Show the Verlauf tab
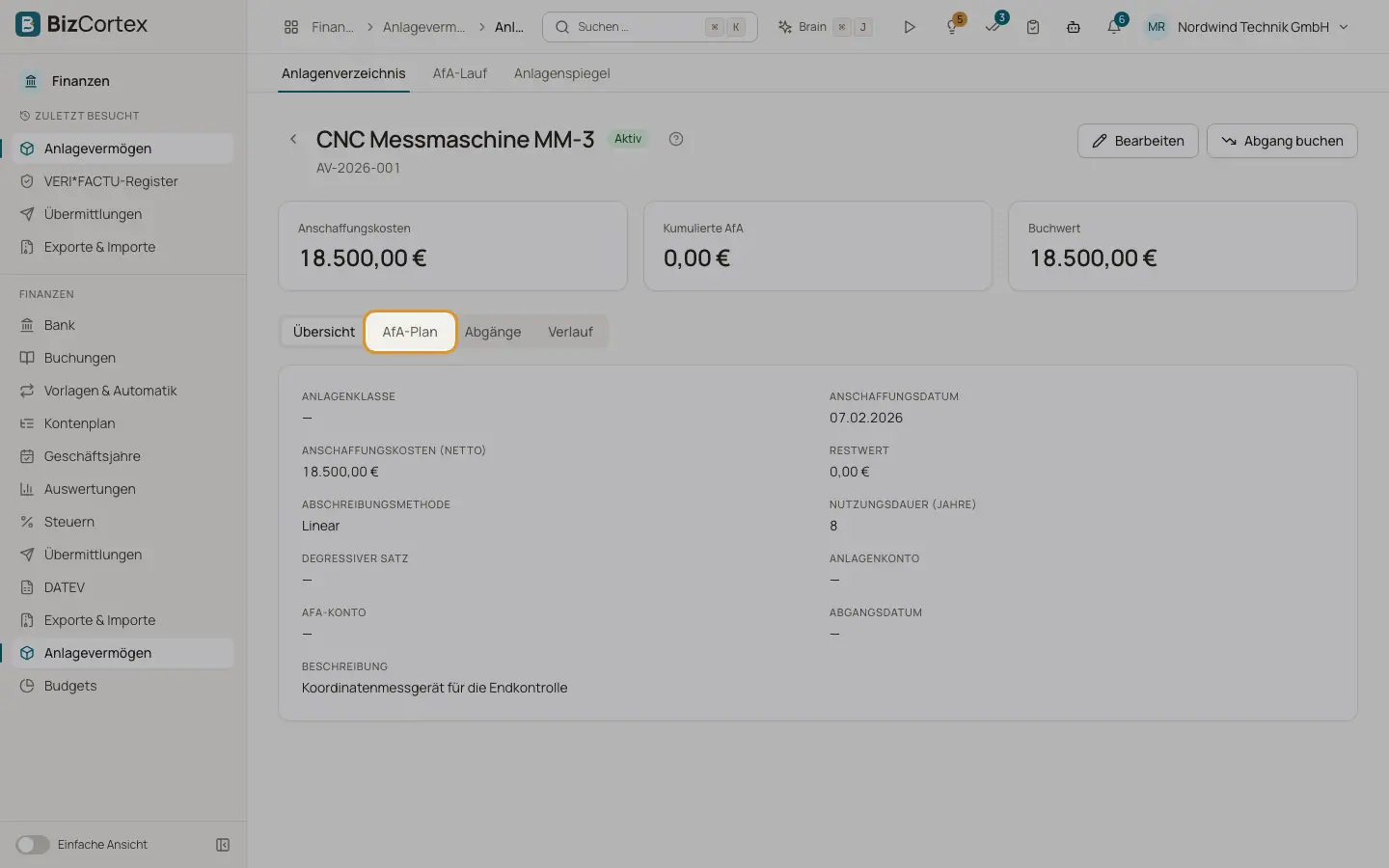The height and width of the screenshot is (868, 1389). [x=570, y=332]
